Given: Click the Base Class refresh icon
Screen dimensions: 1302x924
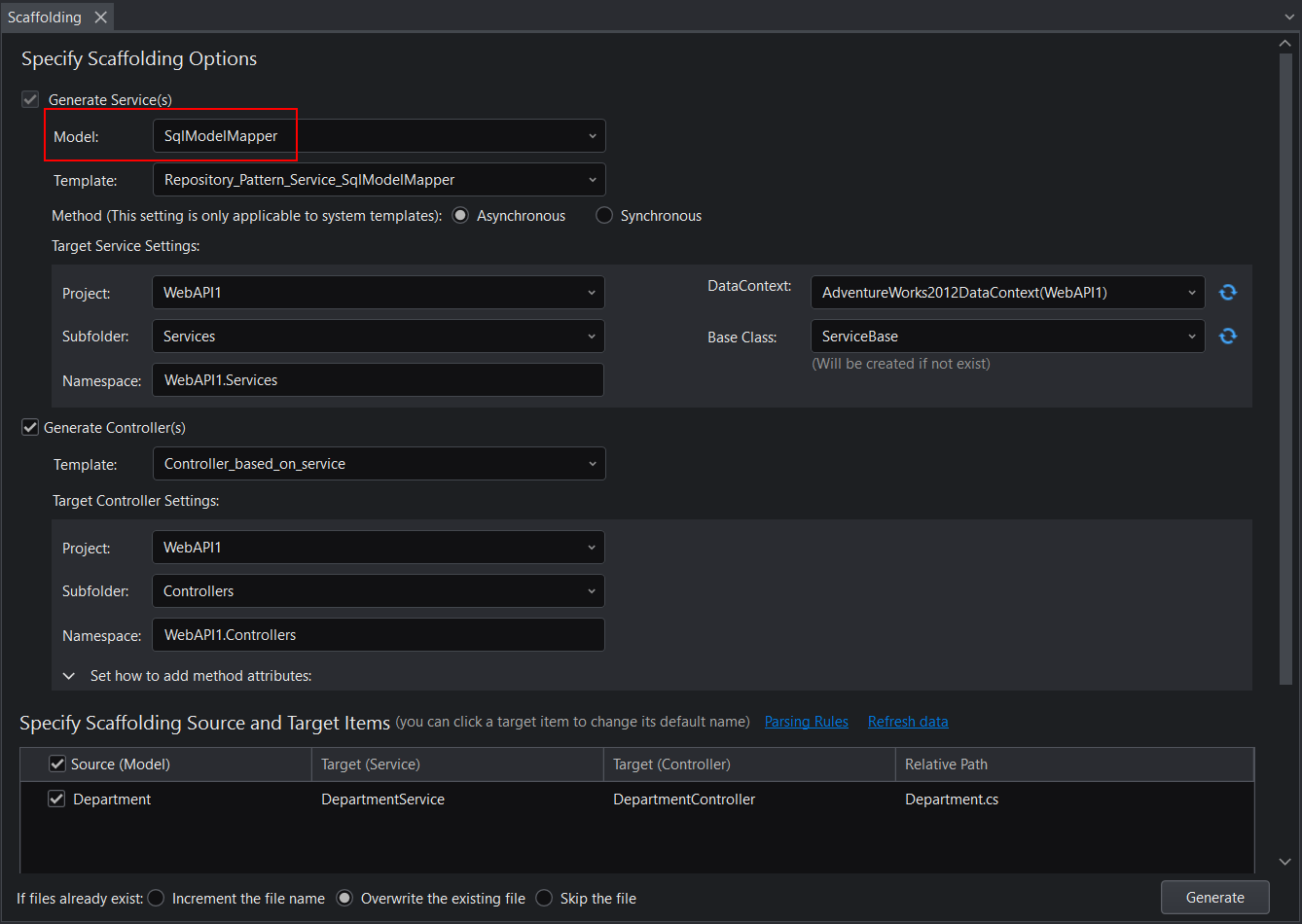Looking at the screenshot, I should 1228,336.
